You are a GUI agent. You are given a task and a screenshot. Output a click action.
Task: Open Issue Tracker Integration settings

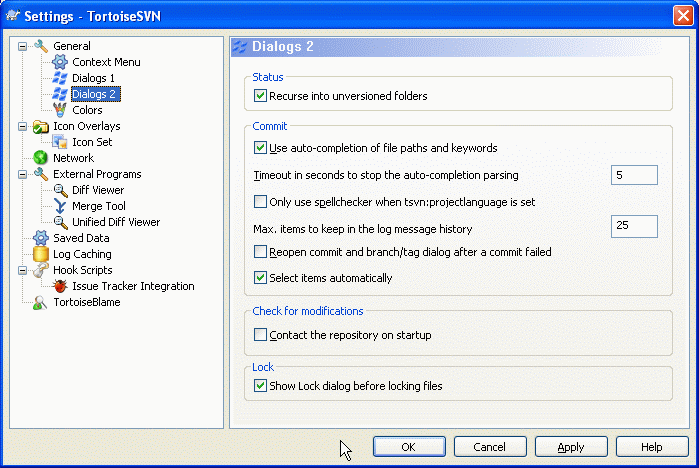tap(133, 286)
